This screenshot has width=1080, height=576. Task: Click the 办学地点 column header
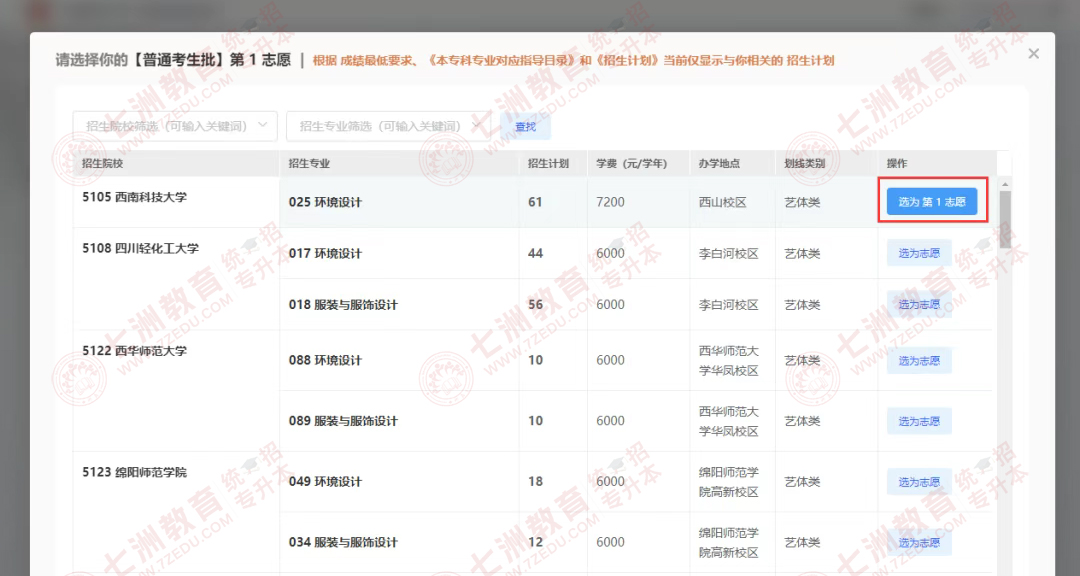[719, 163]
